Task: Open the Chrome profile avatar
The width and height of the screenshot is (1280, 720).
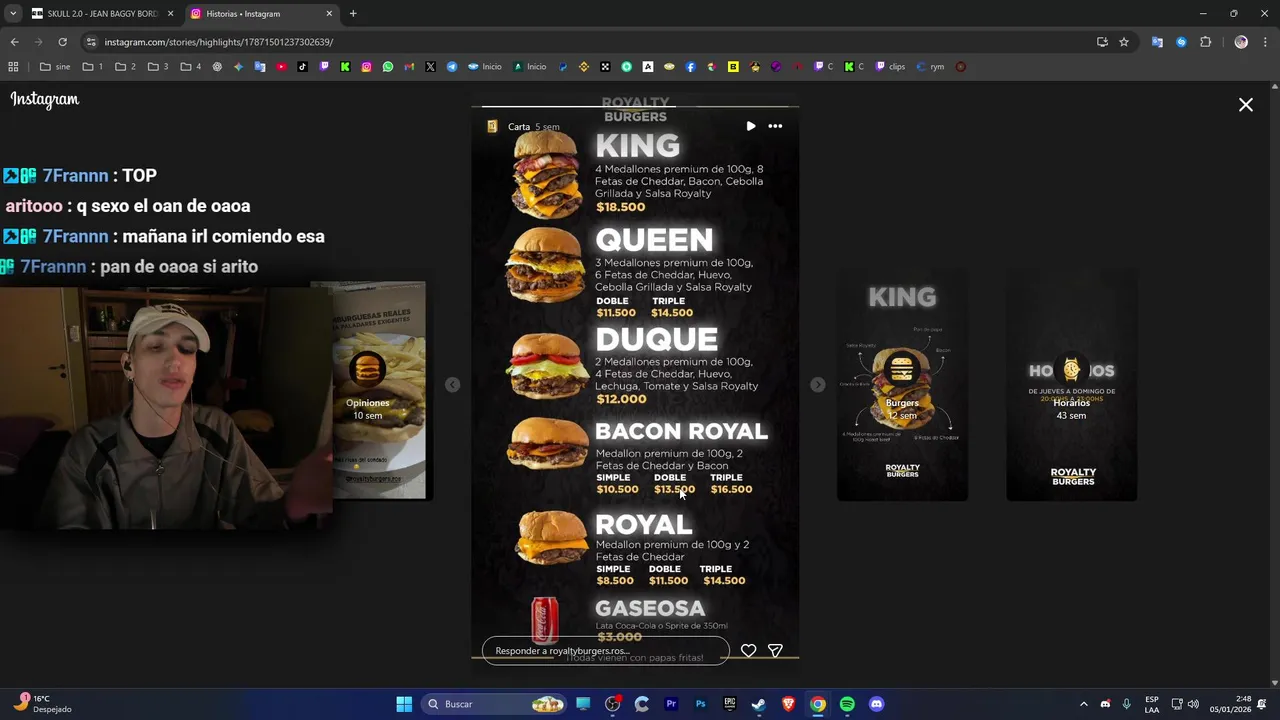Action: click(x=1241, y=42)
